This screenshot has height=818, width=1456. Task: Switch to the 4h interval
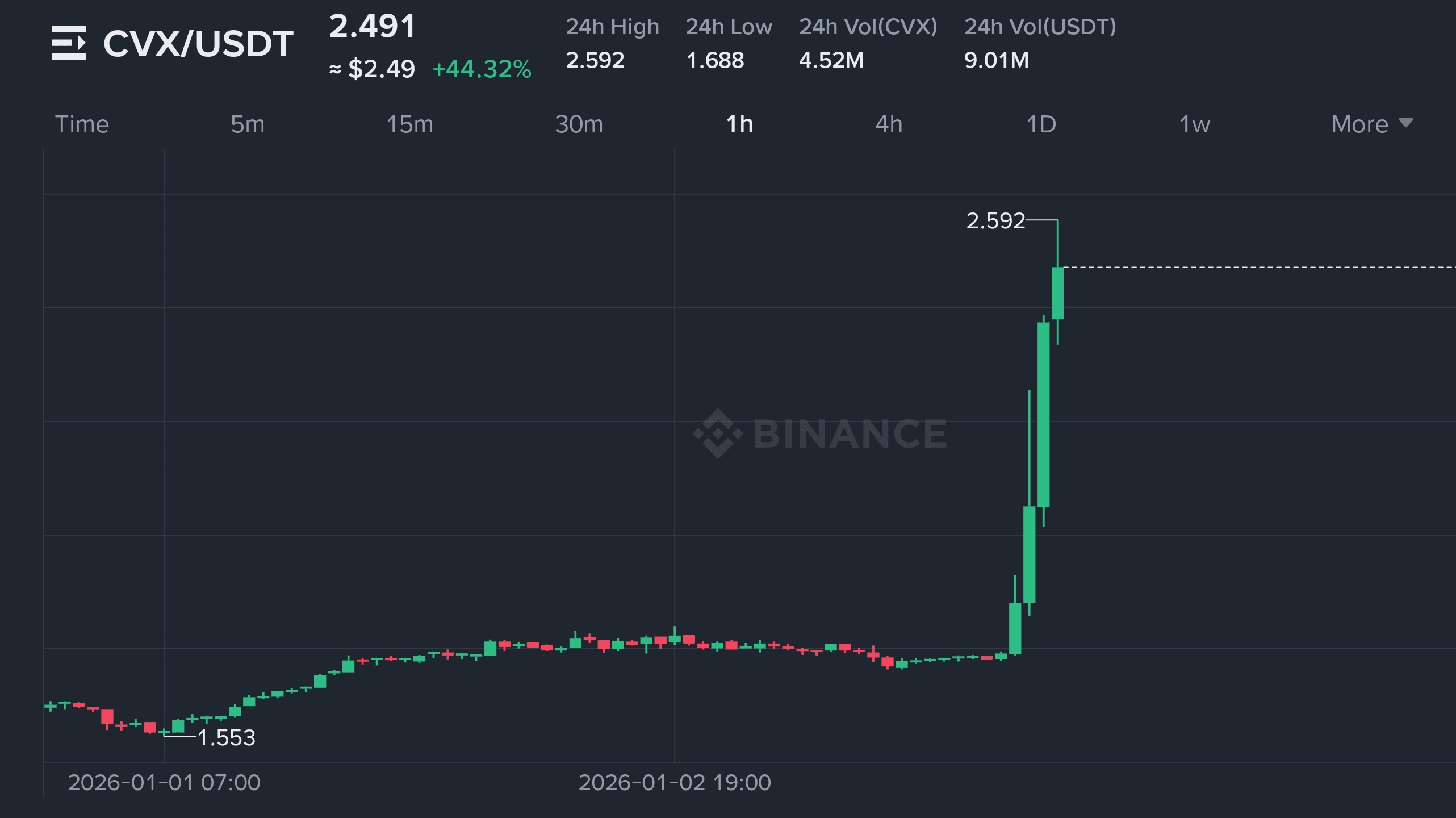pos(888,124)
